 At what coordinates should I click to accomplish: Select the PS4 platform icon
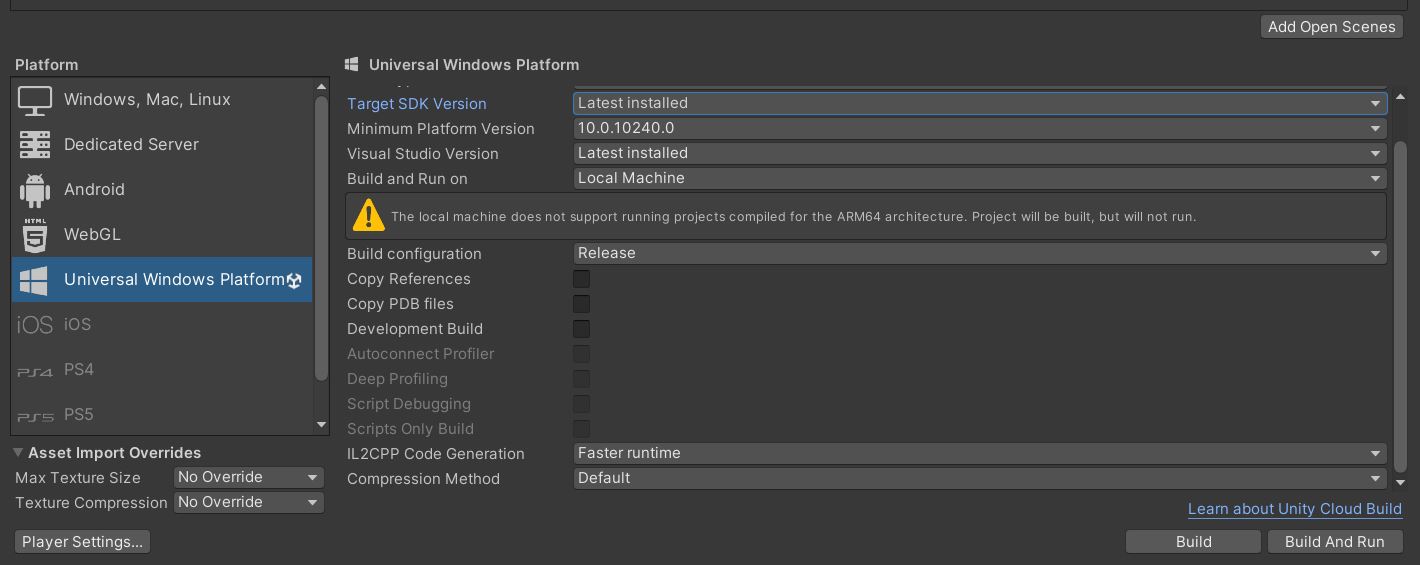coord(35,371)
